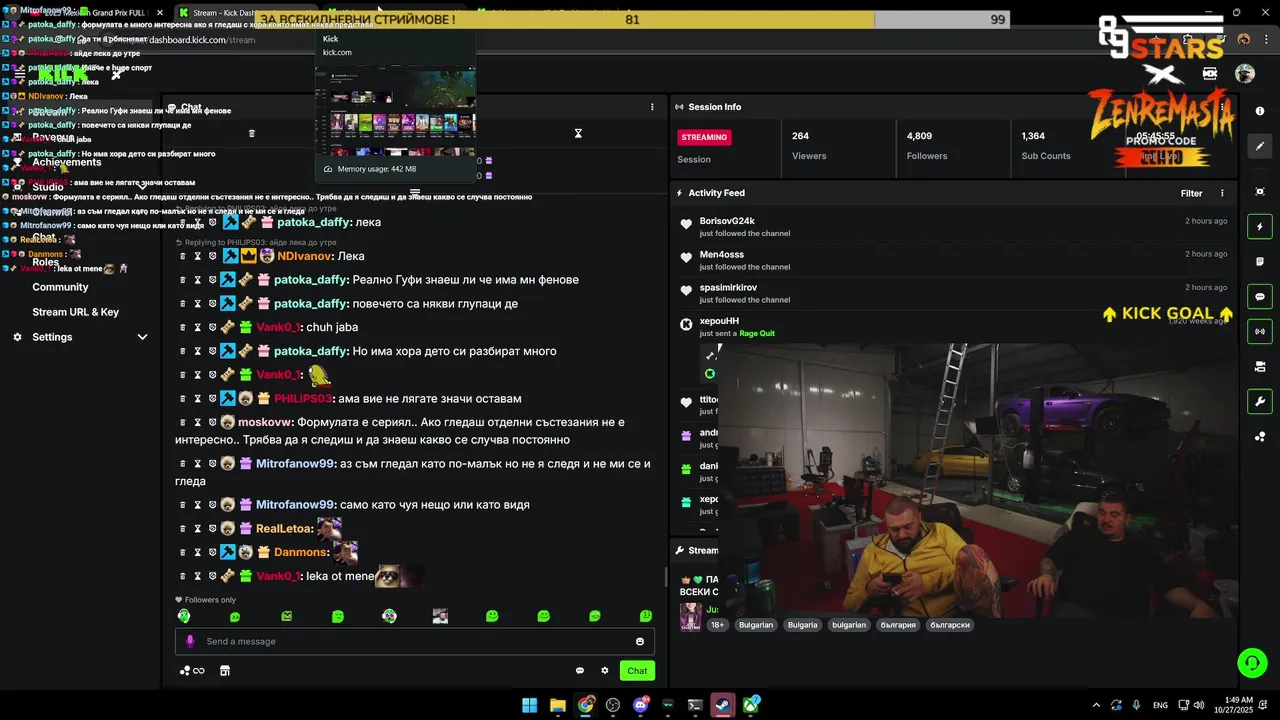Timeout Danmons using the hourglass icon
The height and width of the screenshot is (720, 1280).
pos(198,552)
